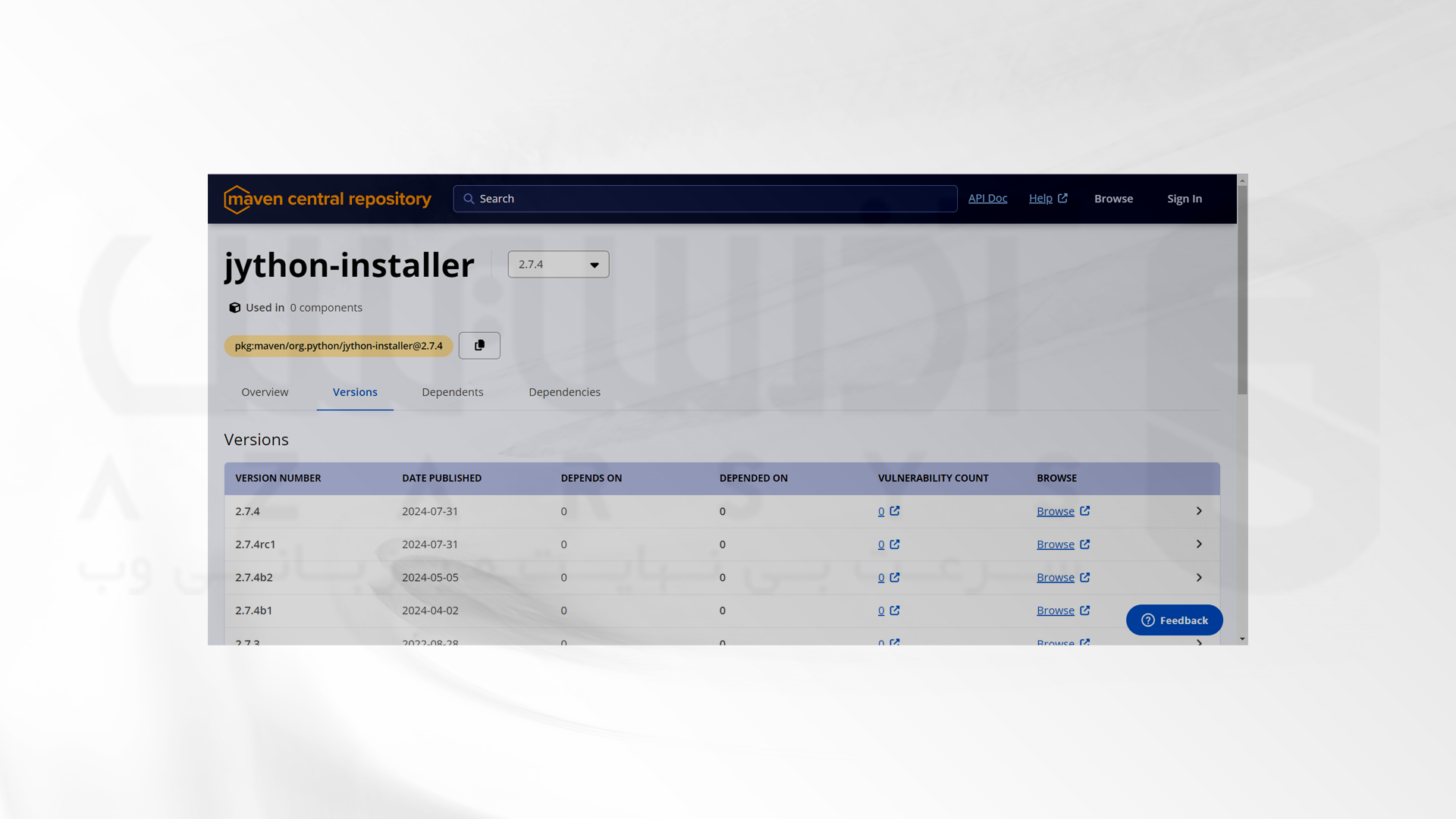
Task: Click the page vertical scrollbar thumb
Action: pyautogui.click(x=1242, y=290)
